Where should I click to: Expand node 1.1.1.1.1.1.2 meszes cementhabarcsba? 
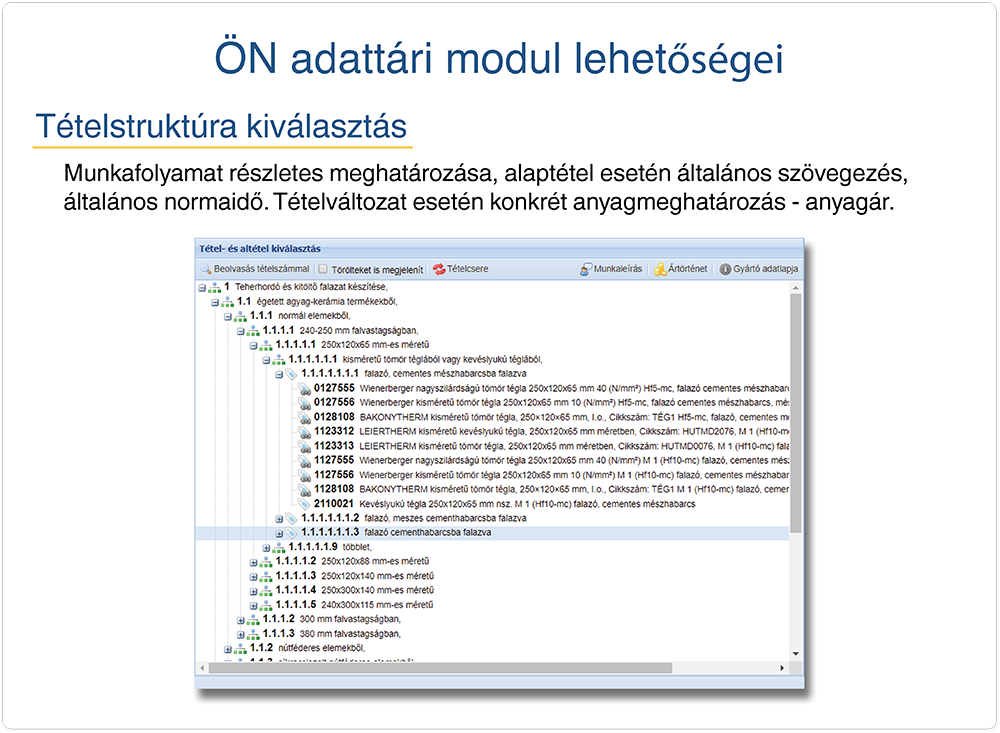(x=279, y=519)
